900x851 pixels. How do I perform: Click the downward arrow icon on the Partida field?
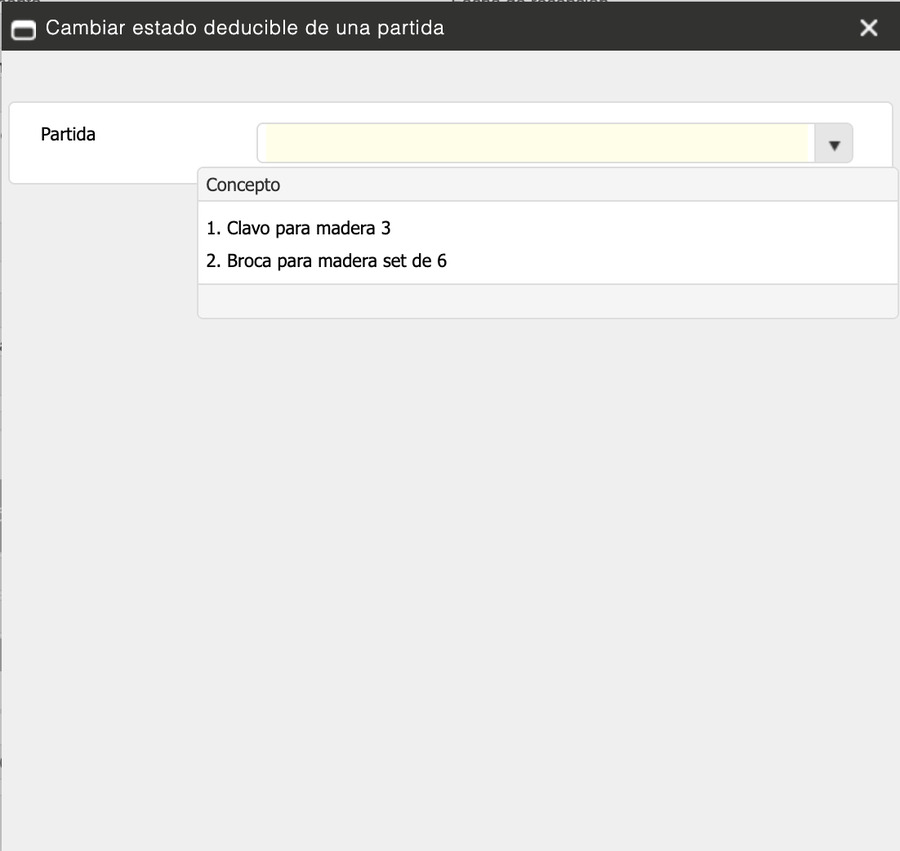tap(833, 143)
